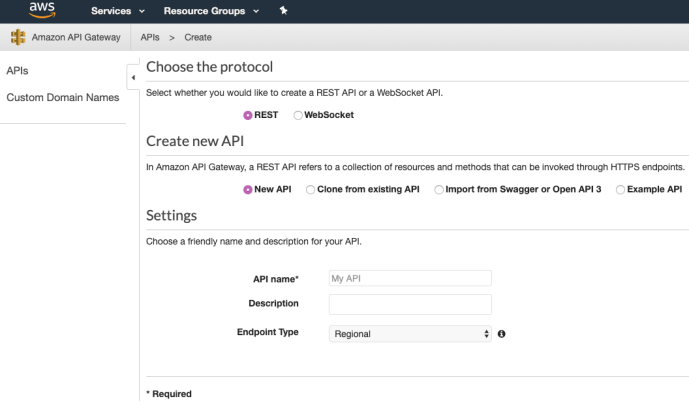Choose the New API option

click(x=248, y=189)
